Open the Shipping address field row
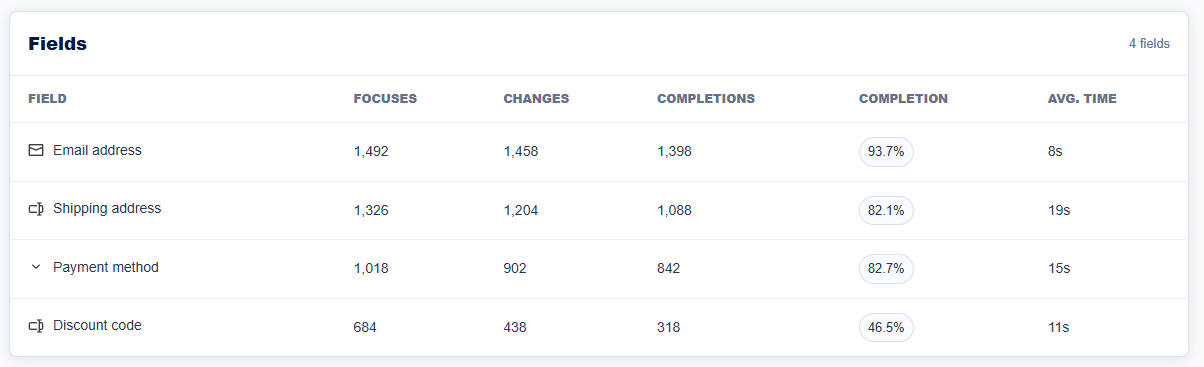The height and width of the screenshot is (367, 1204). click(599, 210)
